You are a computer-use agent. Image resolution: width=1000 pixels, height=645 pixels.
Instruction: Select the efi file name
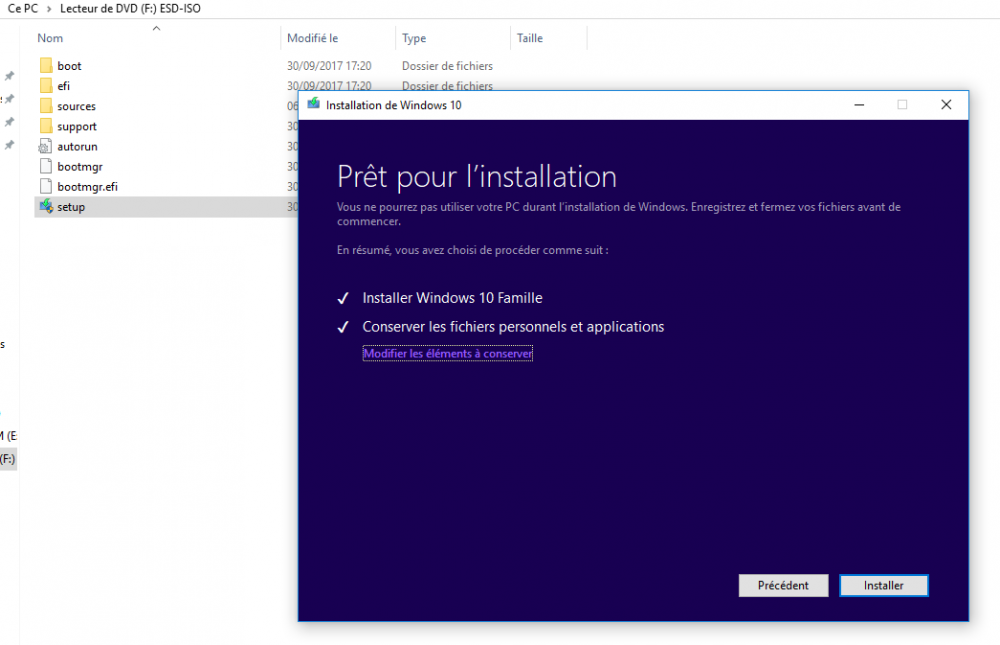coord(64,85)
